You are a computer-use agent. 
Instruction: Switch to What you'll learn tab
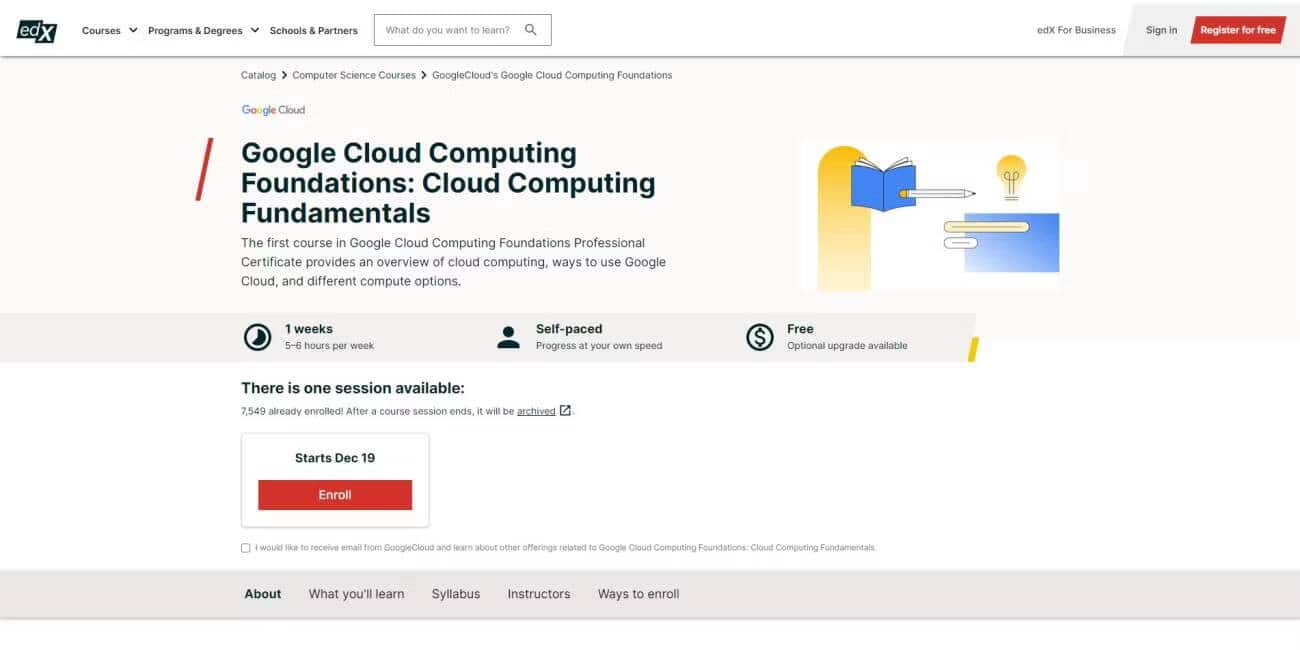(x=357, y=594)
